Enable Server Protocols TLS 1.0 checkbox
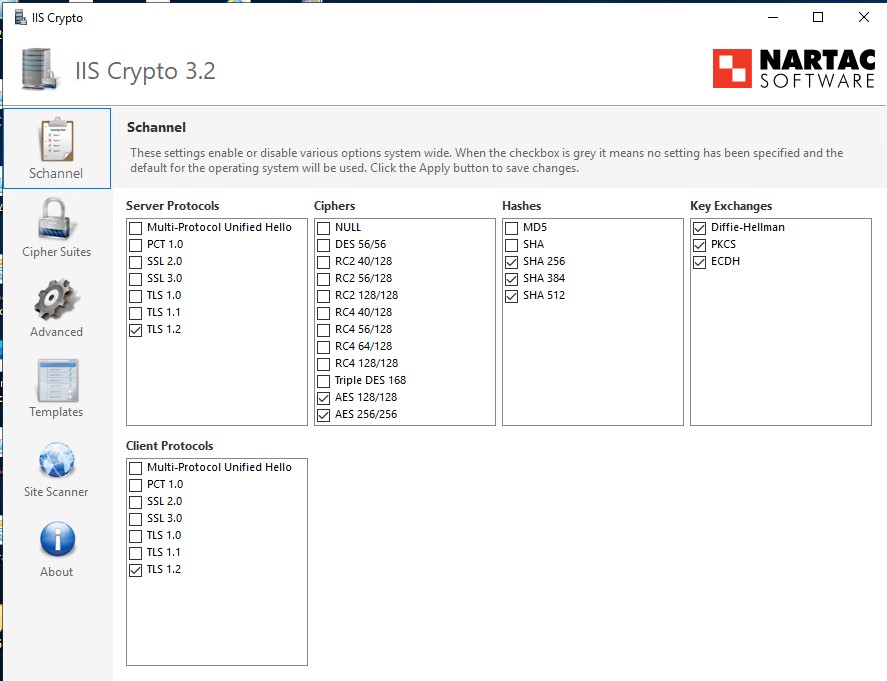The image size is (887, 681). (135, 296)
